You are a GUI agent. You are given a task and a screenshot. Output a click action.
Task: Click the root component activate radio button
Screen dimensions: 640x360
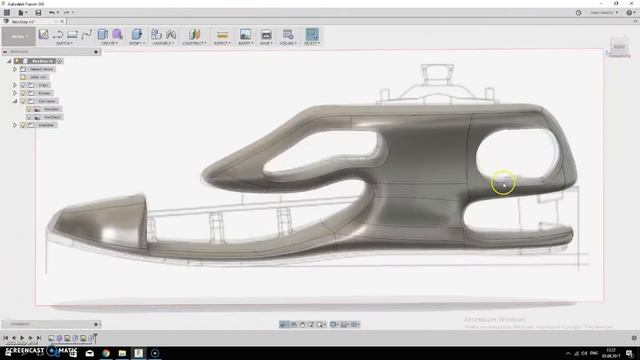tap(60, 61)
